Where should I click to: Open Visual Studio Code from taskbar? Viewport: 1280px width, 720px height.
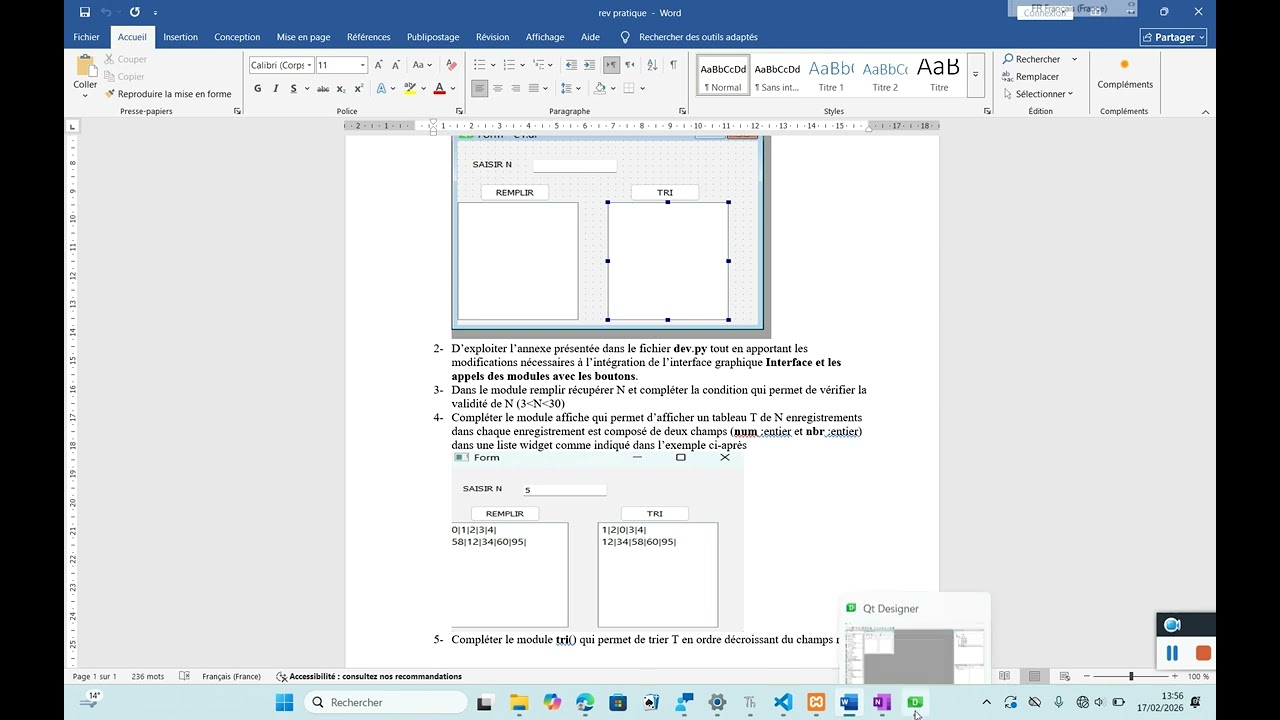pyautogui.click(x=783, y=702)
